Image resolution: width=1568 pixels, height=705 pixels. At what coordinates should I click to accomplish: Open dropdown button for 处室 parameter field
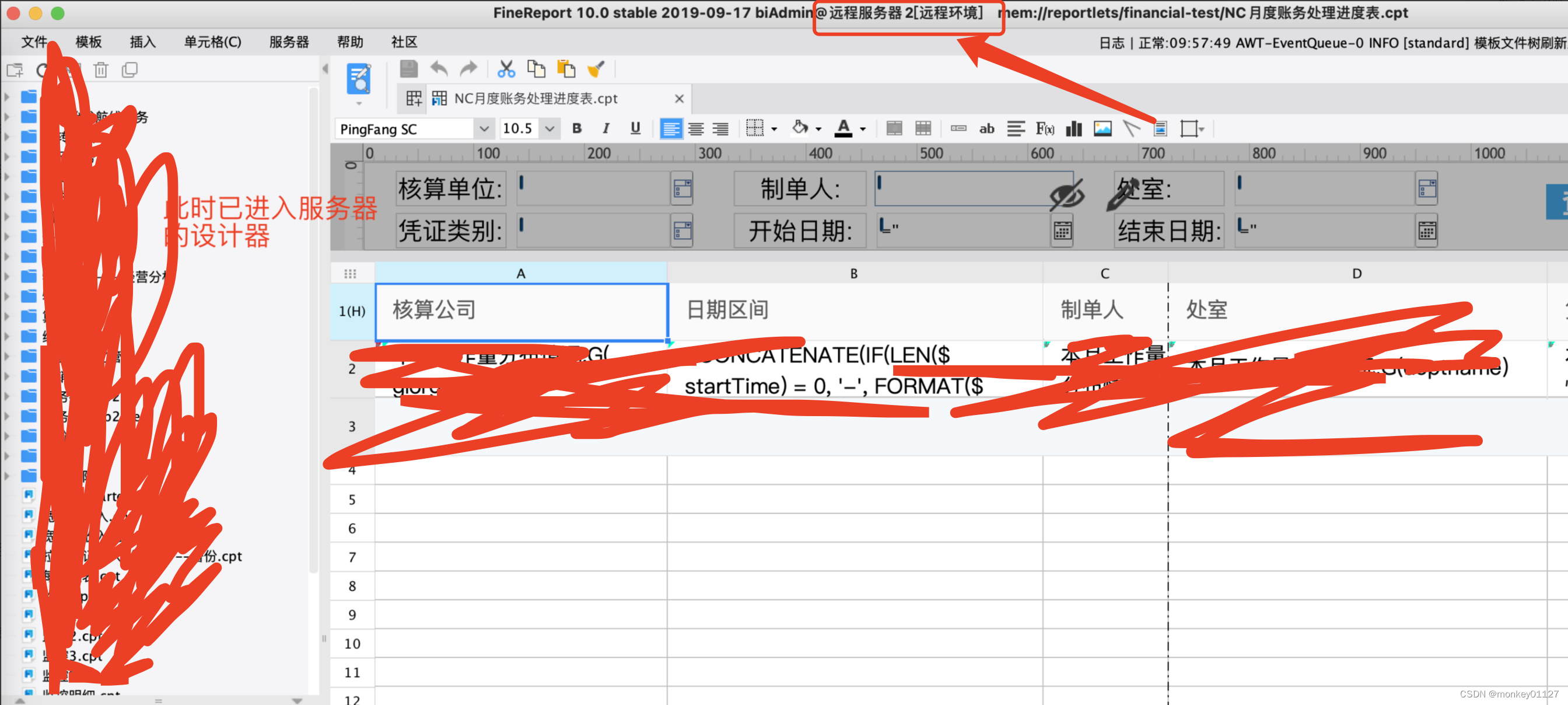click(1427, 189)
